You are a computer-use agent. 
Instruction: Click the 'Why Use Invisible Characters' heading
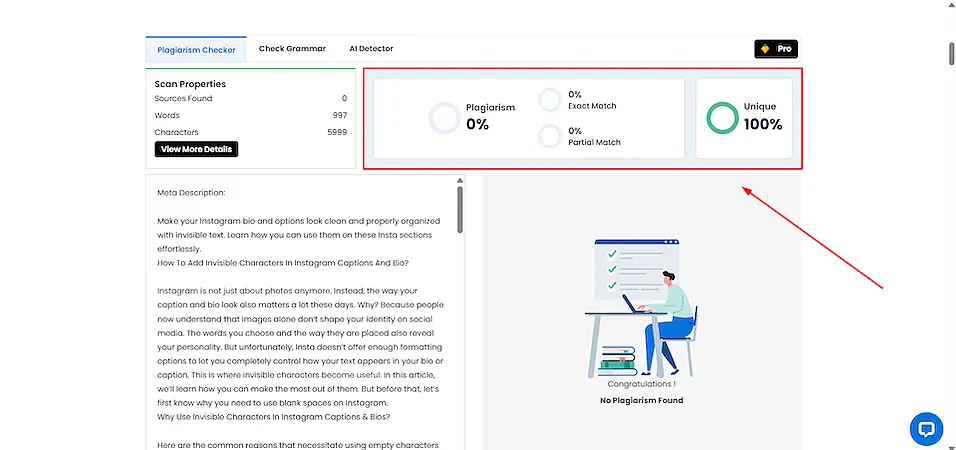tap(273, 417)
